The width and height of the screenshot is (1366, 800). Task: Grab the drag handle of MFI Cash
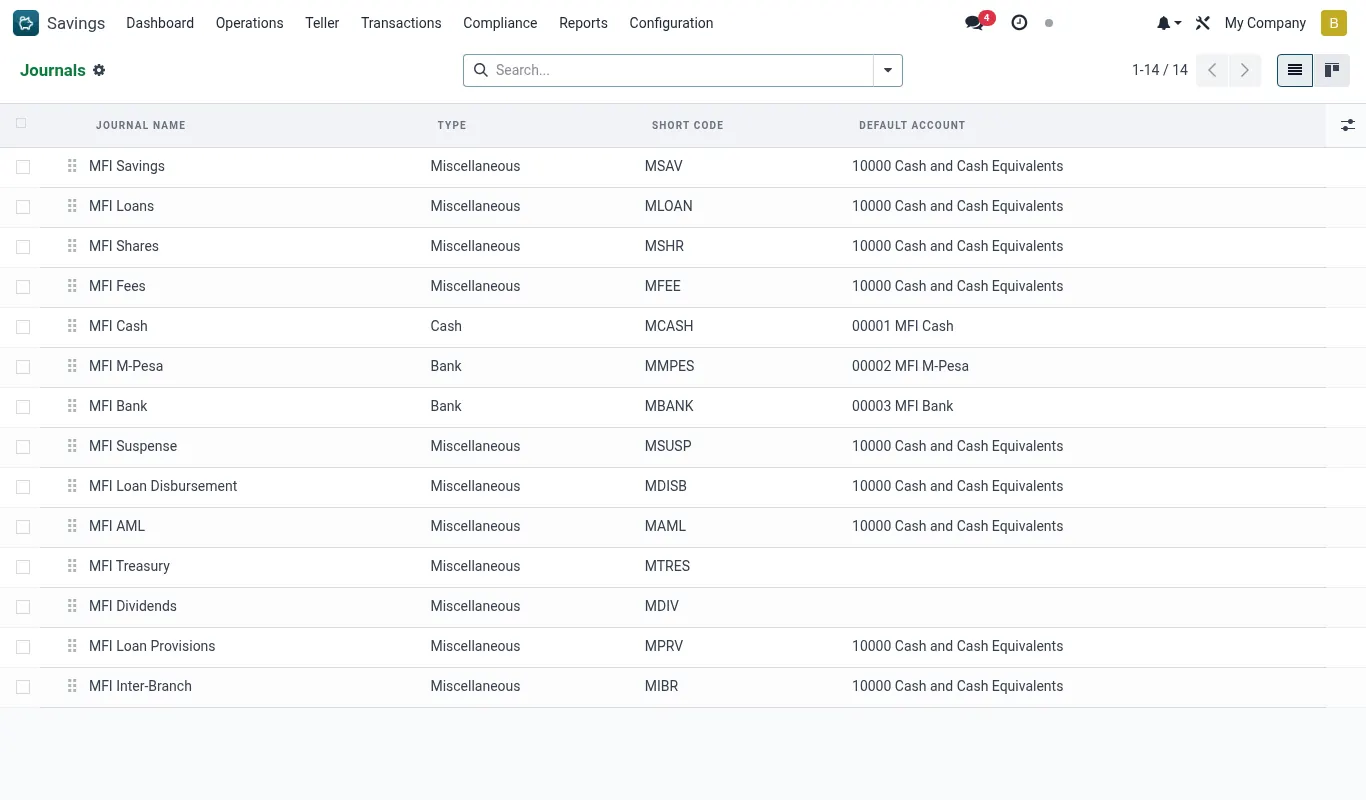(x=72, y=326)
